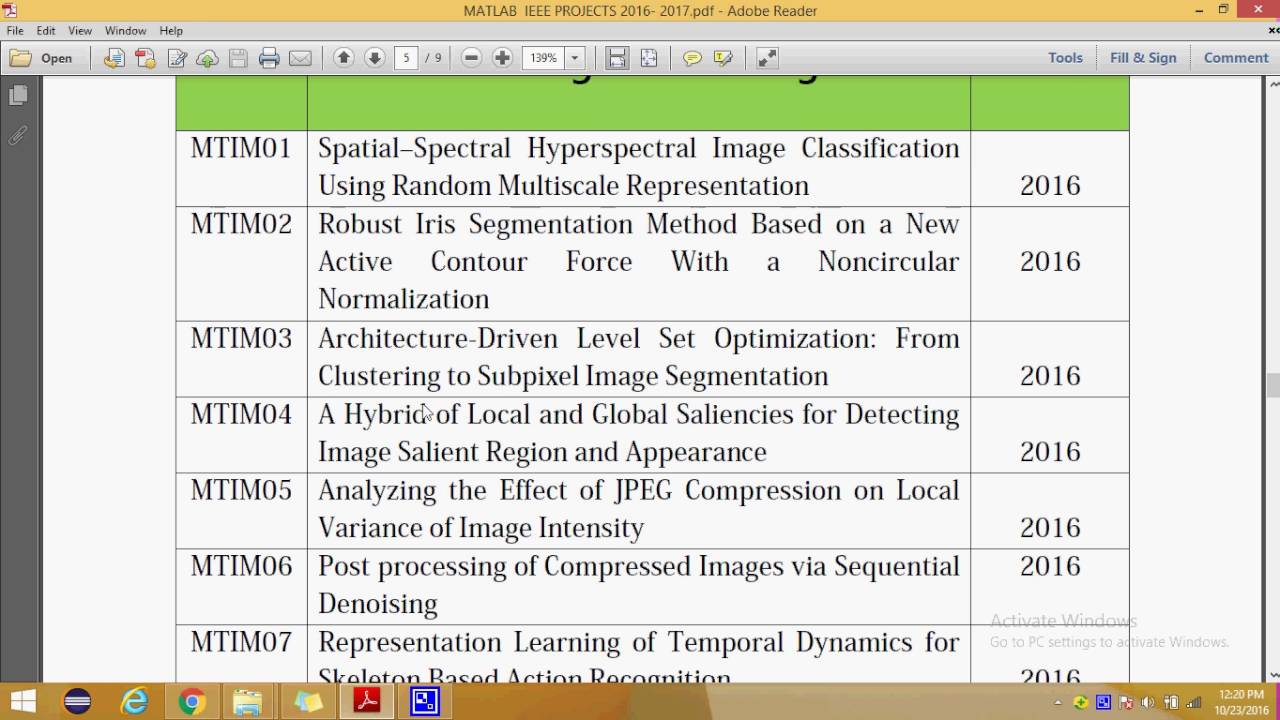Click the 'Spatial–Spectral Hyperspectral Image Classification' title
1280x720 pixels.
tap(638, 149)
